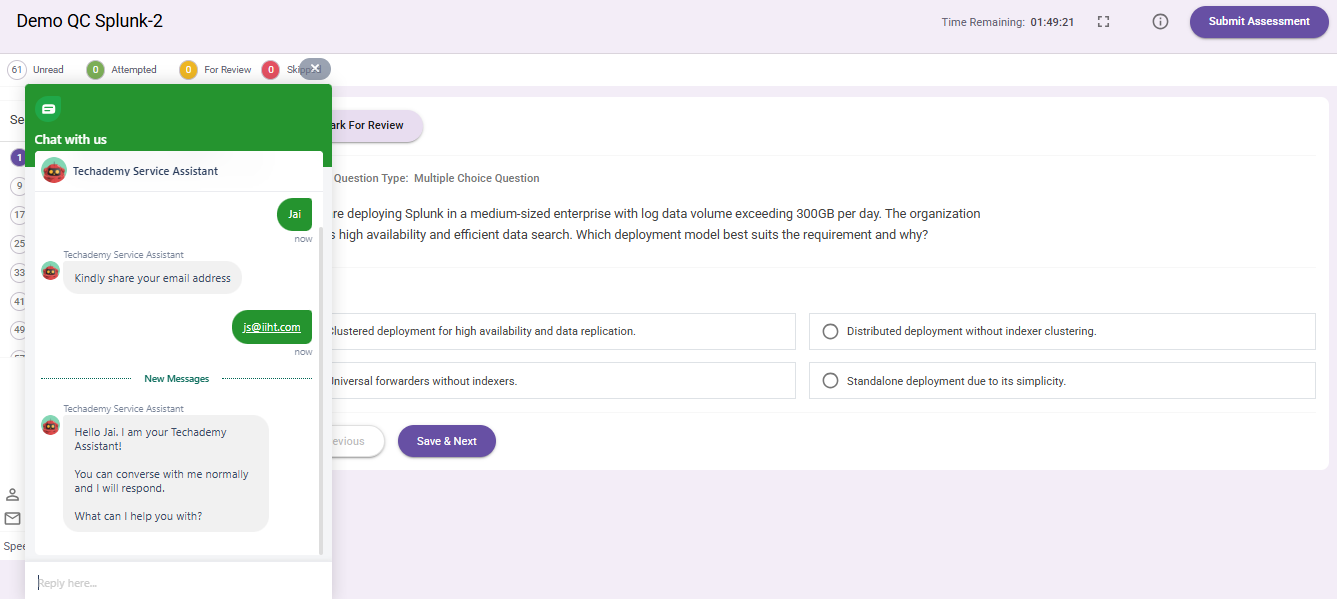Click the red Skipped count badge
The width and height of the screenshot is (1337, 599).
point(270,70)
